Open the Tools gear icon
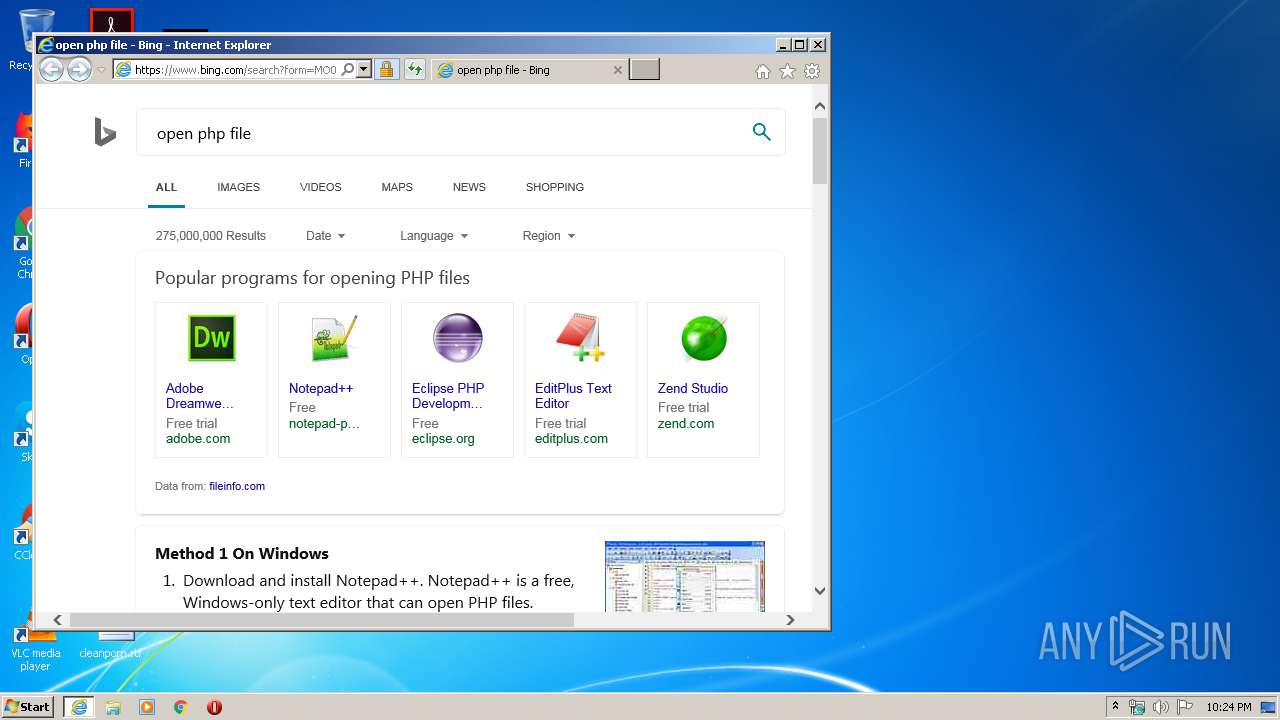Screen dimensions: 1280x720 tap(812, 71)
